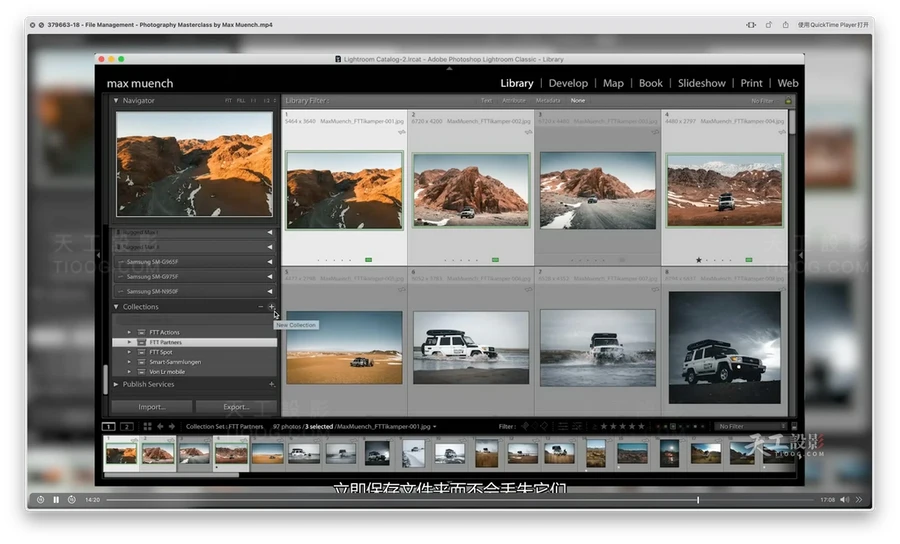Open the Slideshow module tab
Screen dimensions: 900x544
[x=702, y=83]
